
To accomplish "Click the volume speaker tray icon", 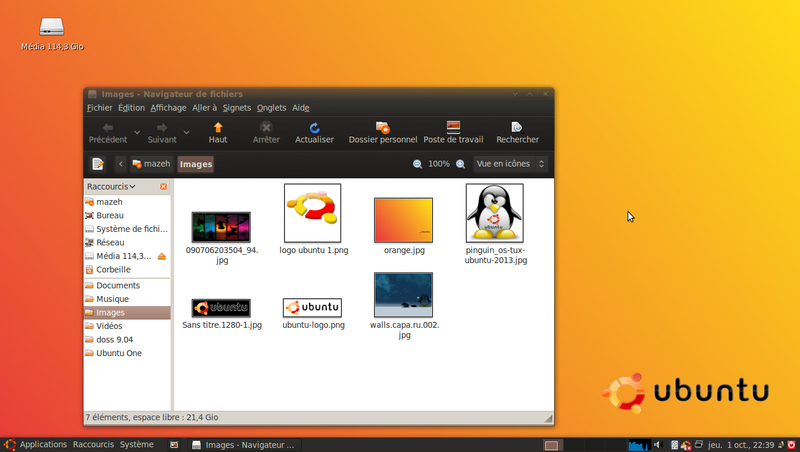I will tap(657, 445).
